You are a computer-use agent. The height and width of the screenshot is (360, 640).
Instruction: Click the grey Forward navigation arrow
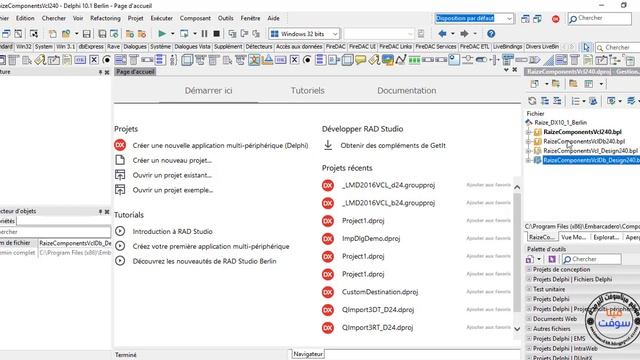point(464,33)
